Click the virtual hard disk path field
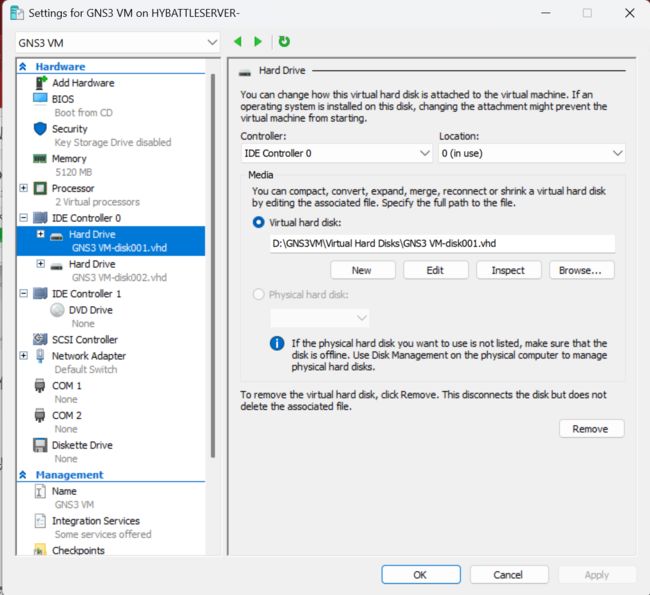Screen dimensions: 650x595 (x=442, y=243)
